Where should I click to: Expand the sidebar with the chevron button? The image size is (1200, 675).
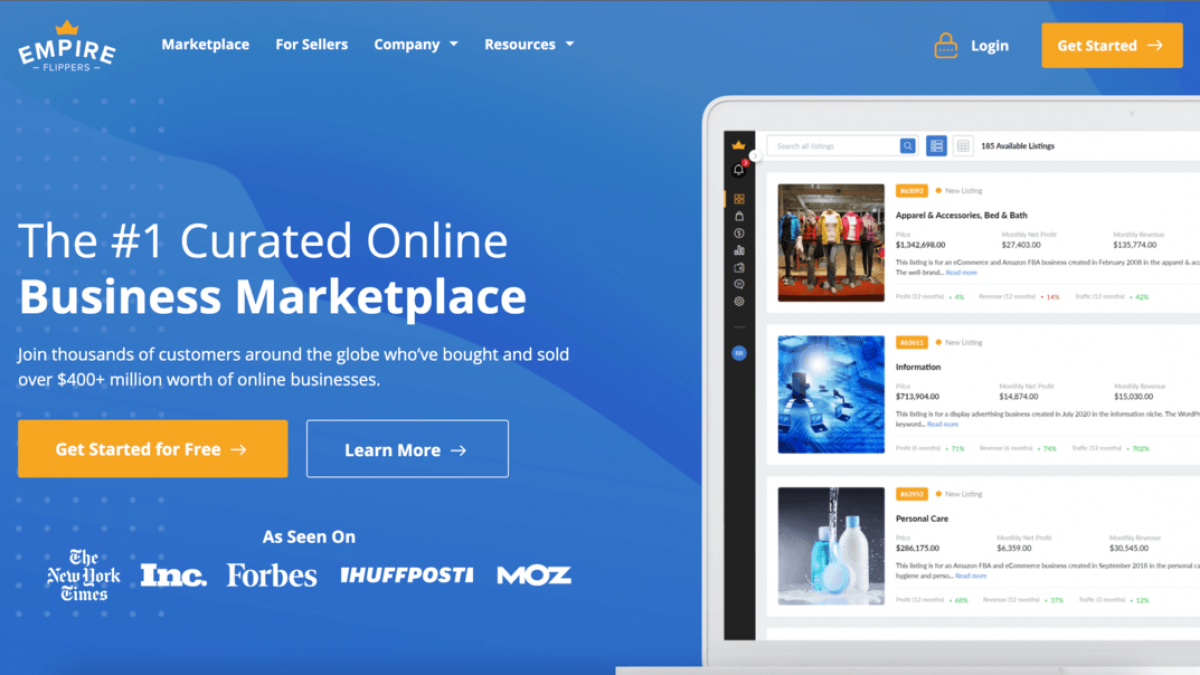click(755, 156)
